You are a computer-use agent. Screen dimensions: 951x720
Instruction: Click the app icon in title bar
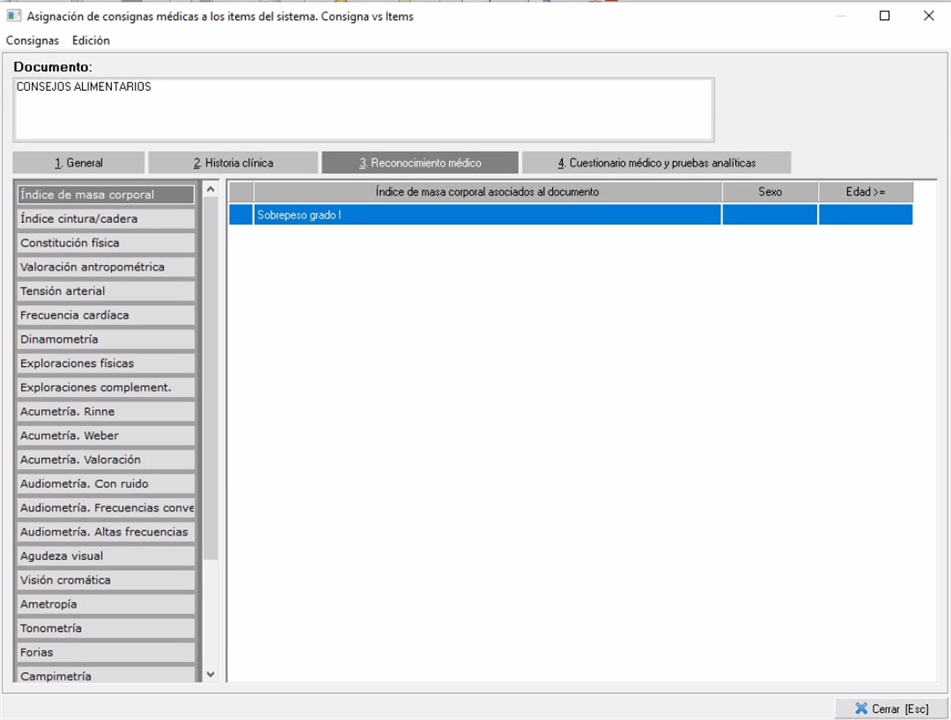pyautogui.click(x=14, y=16)
